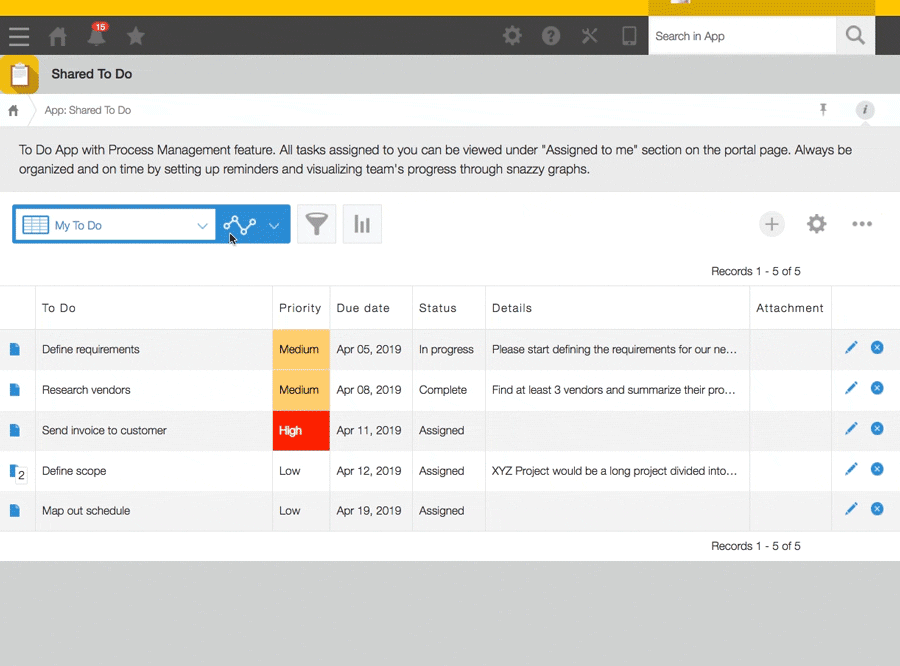Click the Priority column header
This screenshot has width=900, height=666.
pos(300,308)
